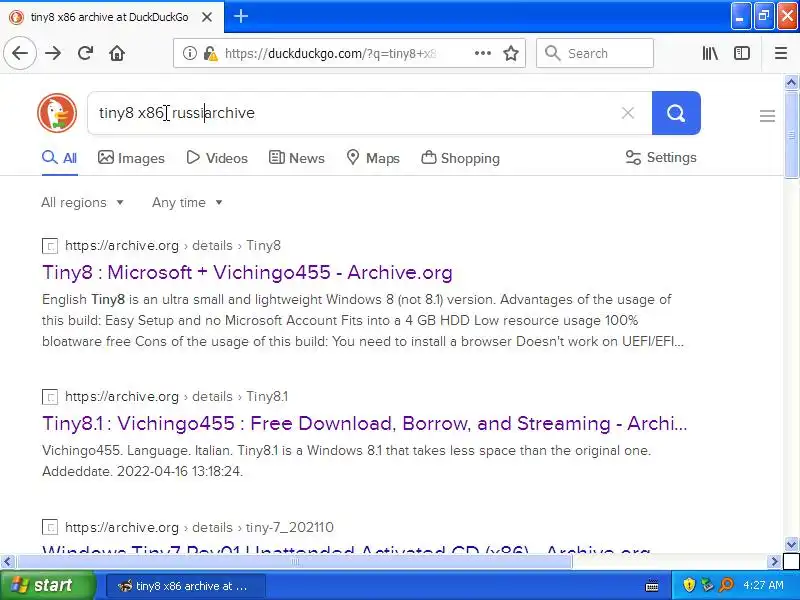Open the Firefox hamburger menu
This screenshot has width=800, height=600.
click(x=781, y=53)
